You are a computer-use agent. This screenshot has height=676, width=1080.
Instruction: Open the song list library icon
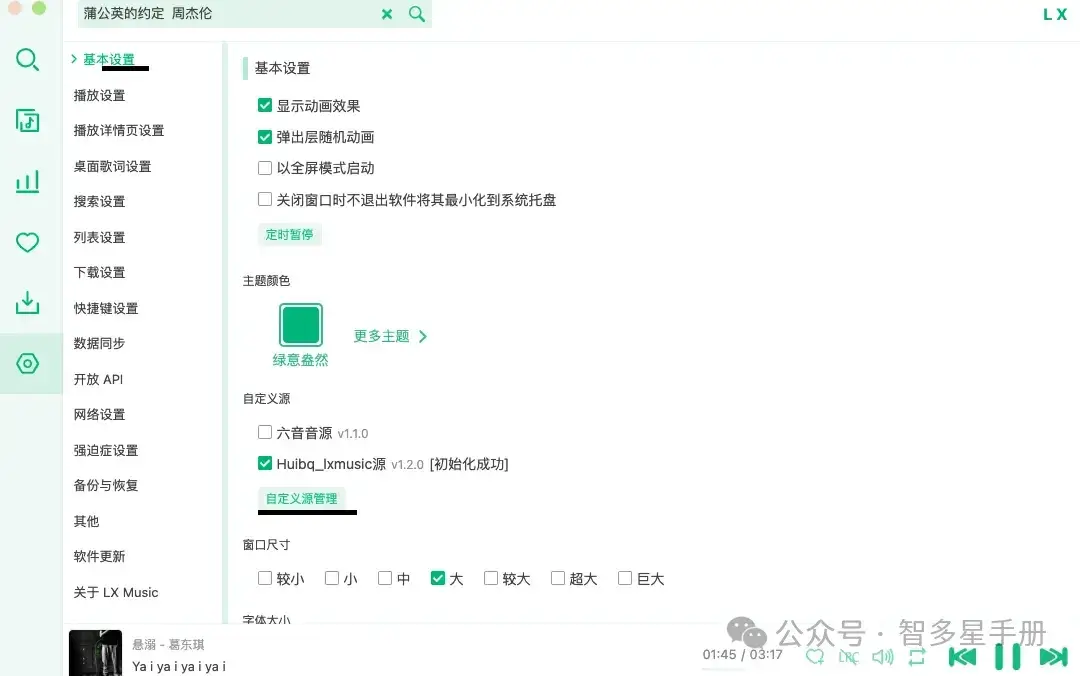28,121
